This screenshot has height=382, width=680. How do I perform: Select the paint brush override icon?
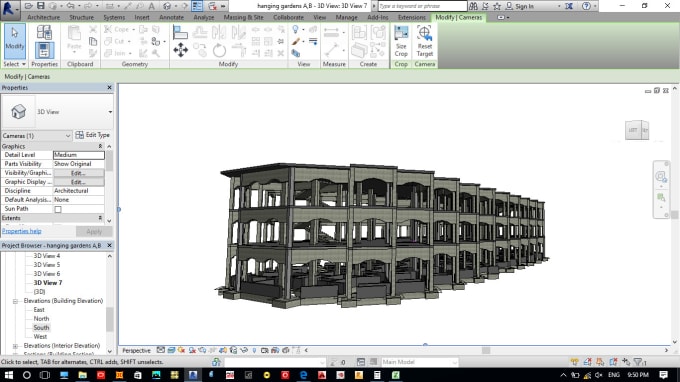pyautogui.click(x=296, y=42)
